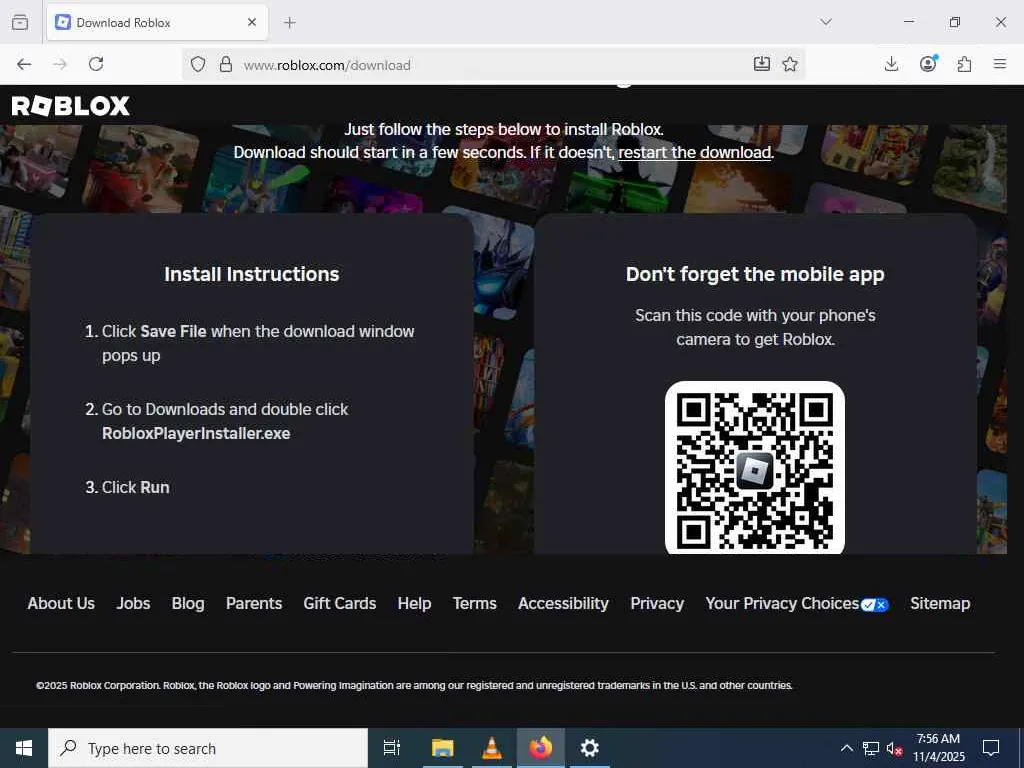
Task: Click the browser forward arrow
Action: click(60, 64)
